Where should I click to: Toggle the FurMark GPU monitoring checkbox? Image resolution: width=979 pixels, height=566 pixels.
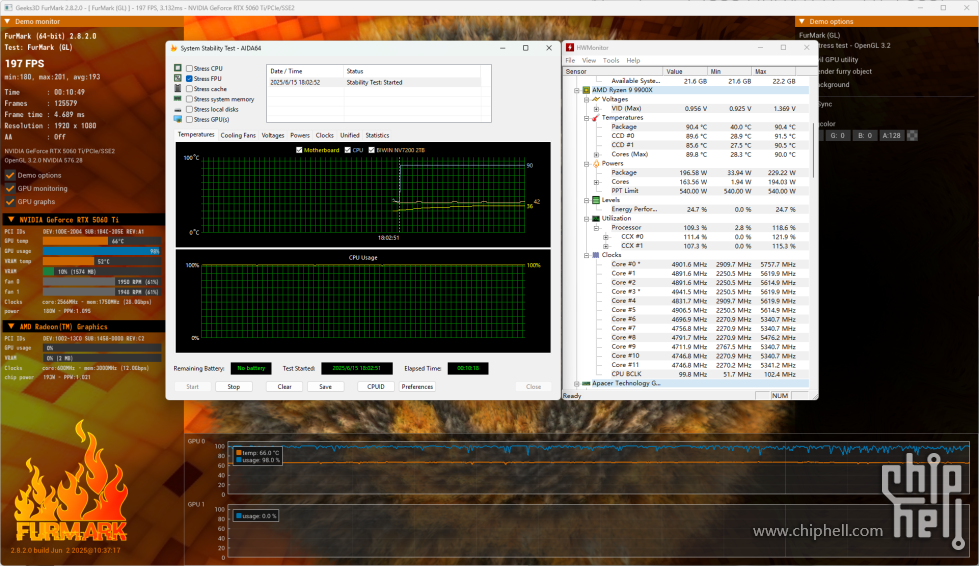click(x=9, y=188)
